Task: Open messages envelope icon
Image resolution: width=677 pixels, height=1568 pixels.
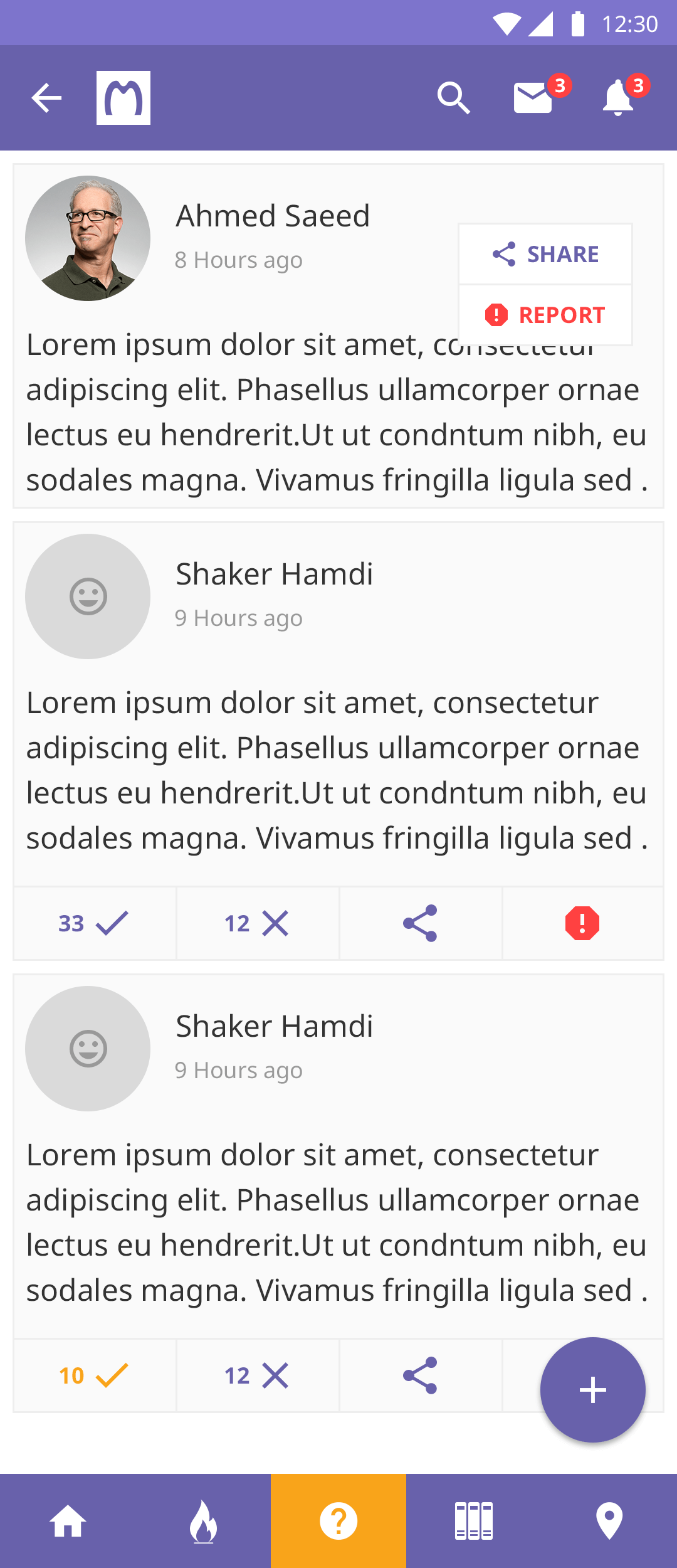Action: pyautogui.click(x=533, y=98)
